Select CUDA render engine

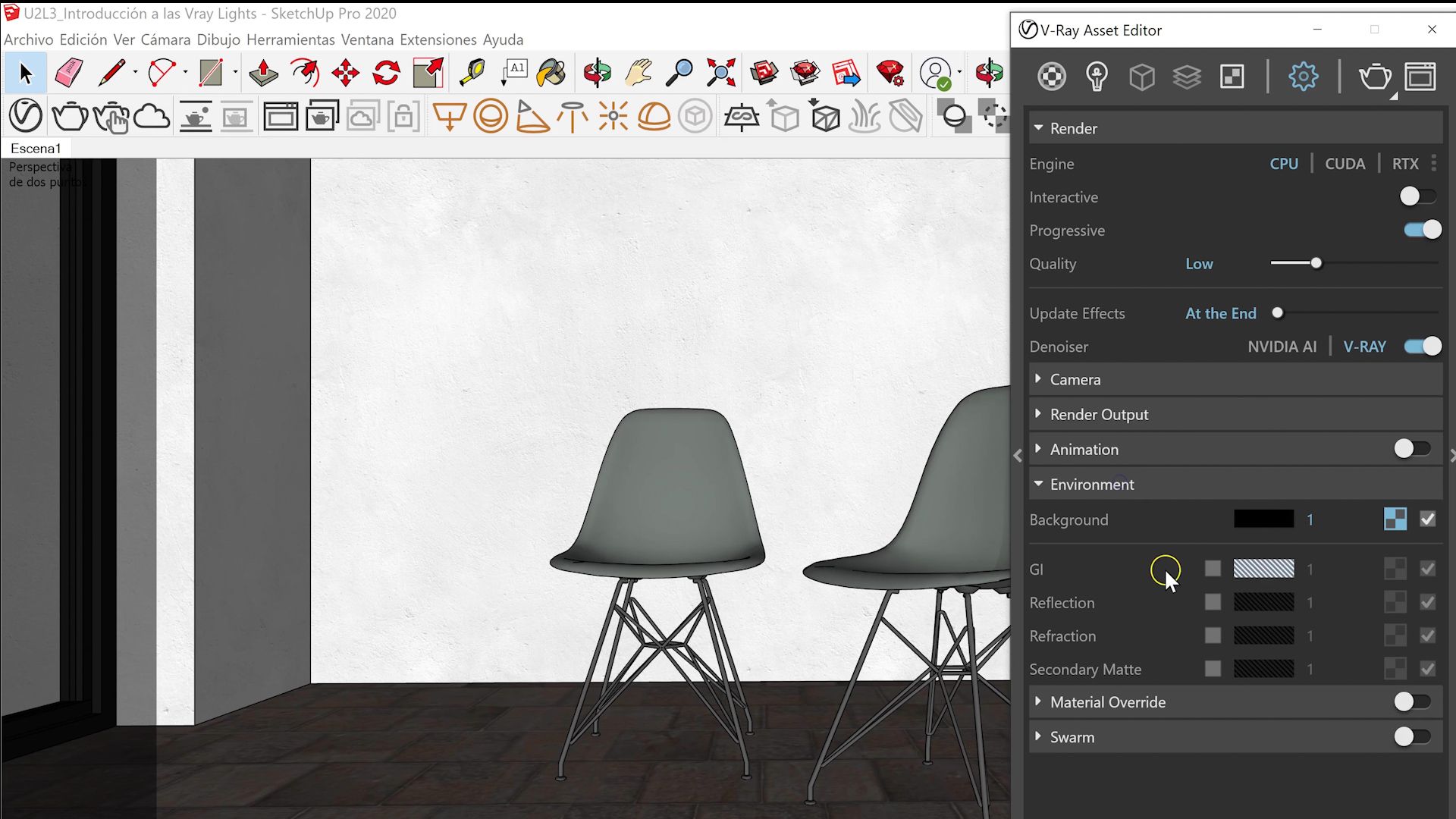tap(1345, 164)
